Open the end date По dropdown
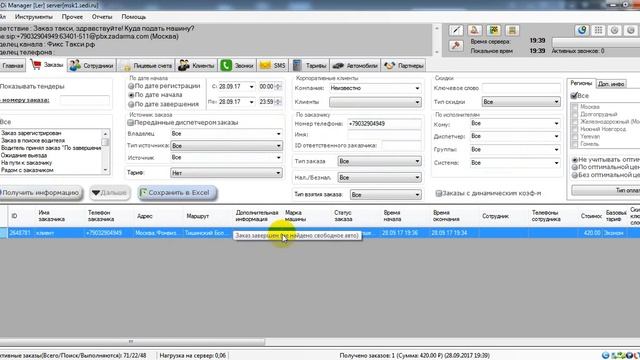The width and height of the screenshot is (640, 360). click(x=251, y=102)
